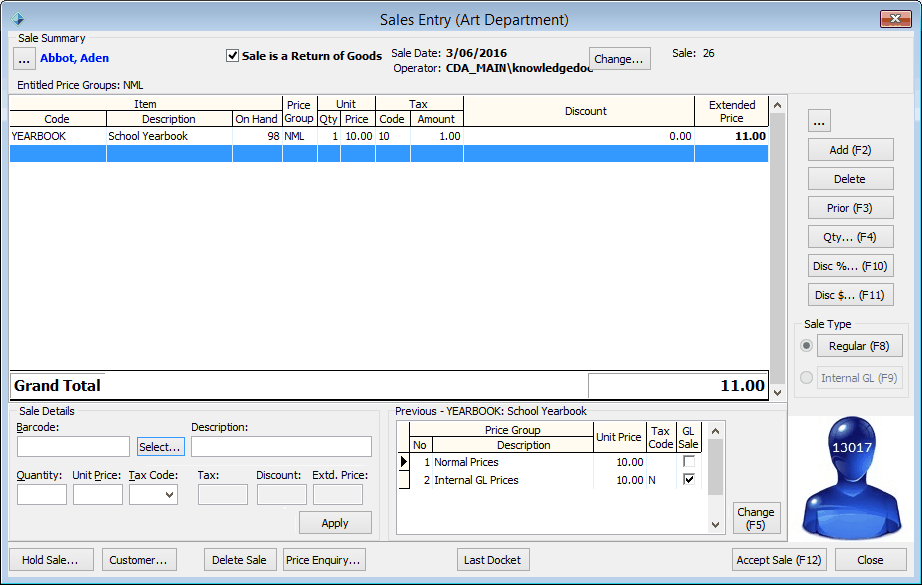Close the Sales Entry window with X

[x=895, y=19]
